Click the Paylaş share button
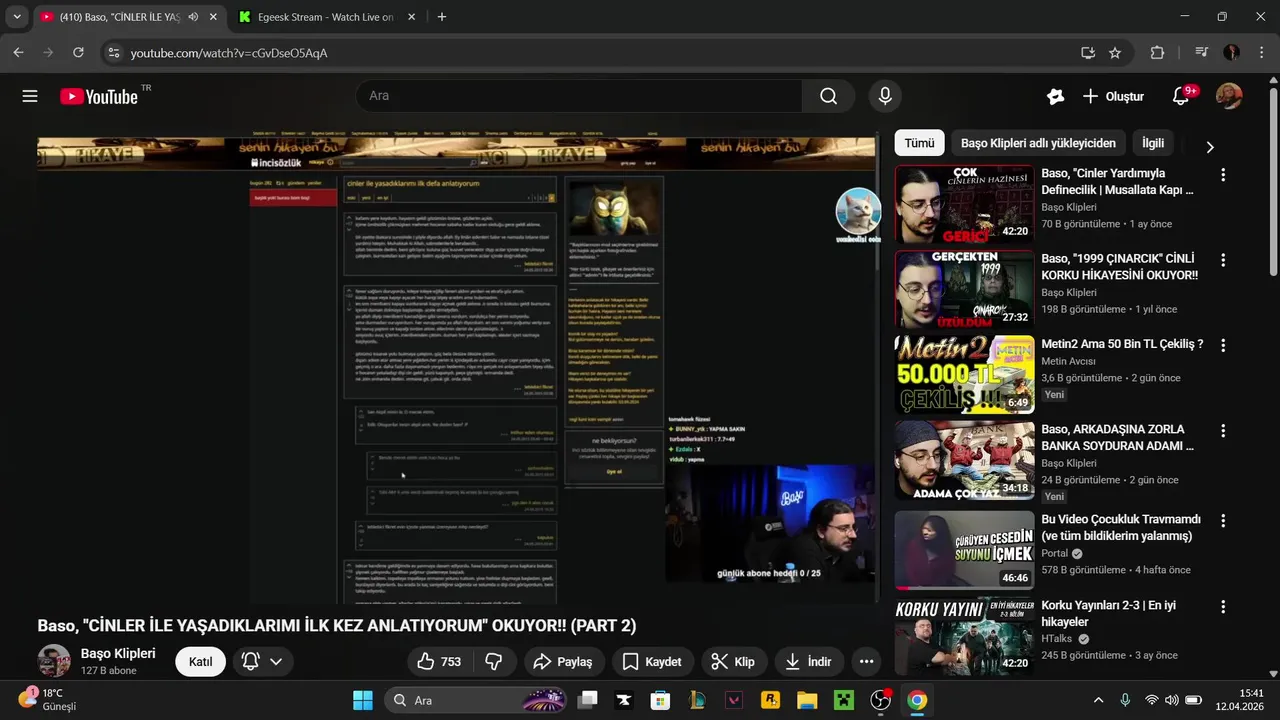 [x=563, y=661]
